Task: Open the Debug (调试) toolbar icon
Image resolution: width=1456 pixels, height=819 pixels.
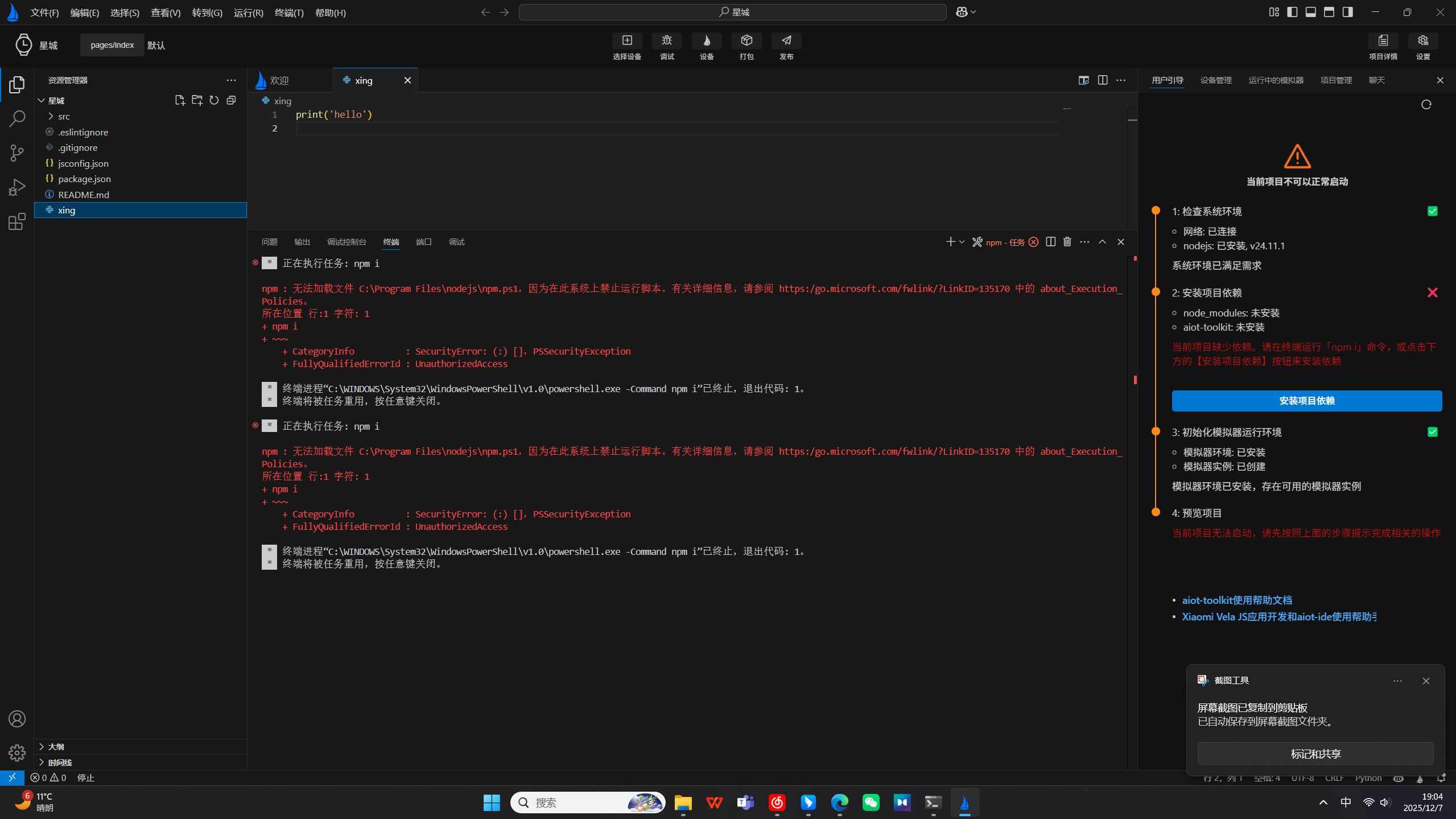Action: click(x=666, y=41)
